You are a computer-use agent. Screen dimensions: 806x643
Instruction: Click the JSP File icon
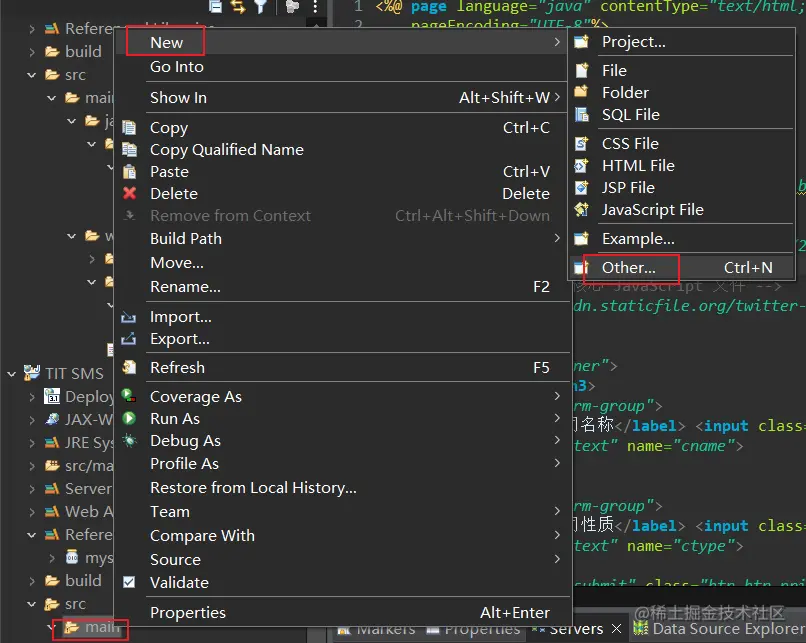pos(581,188)
